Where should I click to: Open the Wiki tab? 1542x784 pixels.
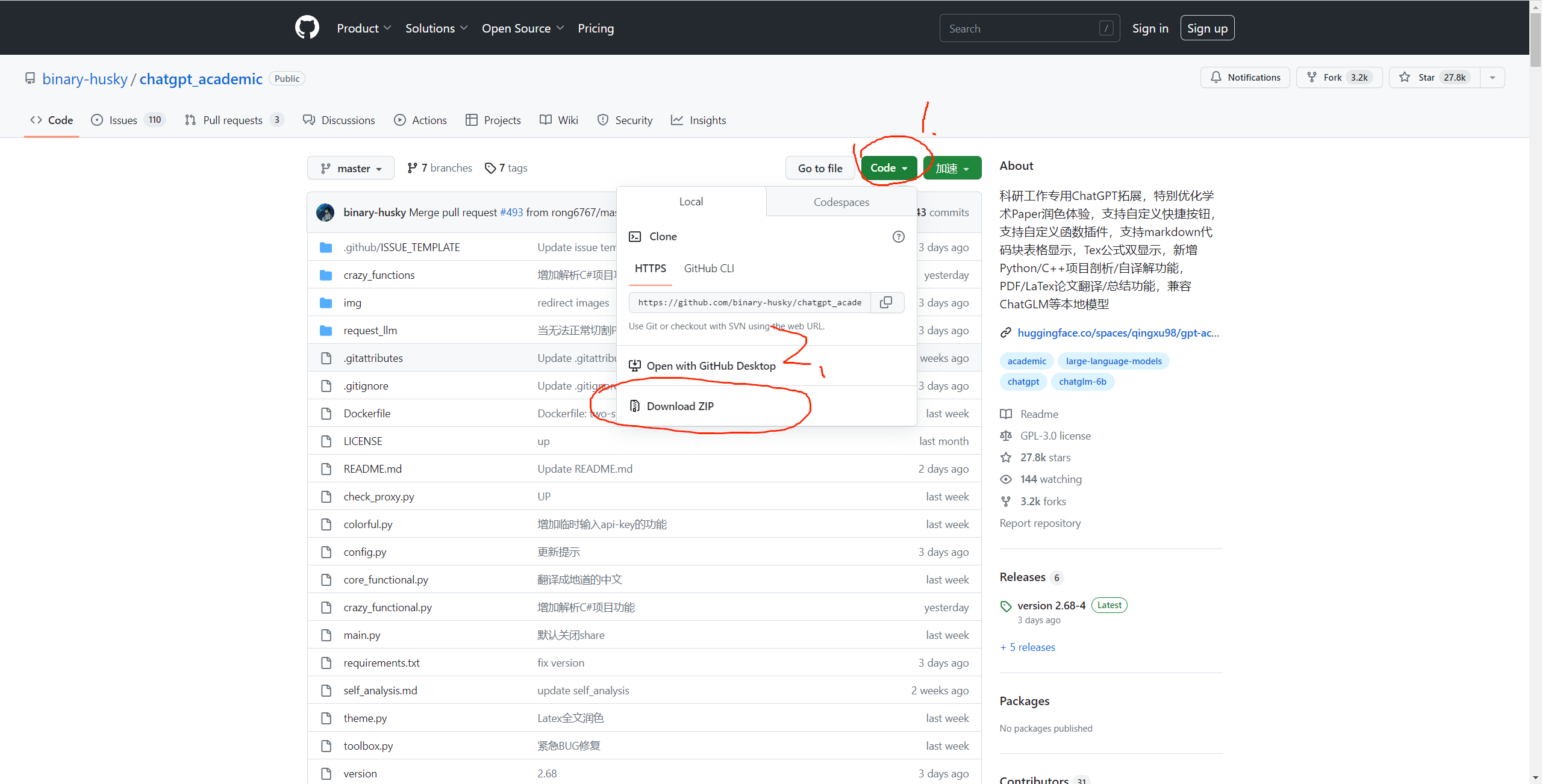click(559, 120)
